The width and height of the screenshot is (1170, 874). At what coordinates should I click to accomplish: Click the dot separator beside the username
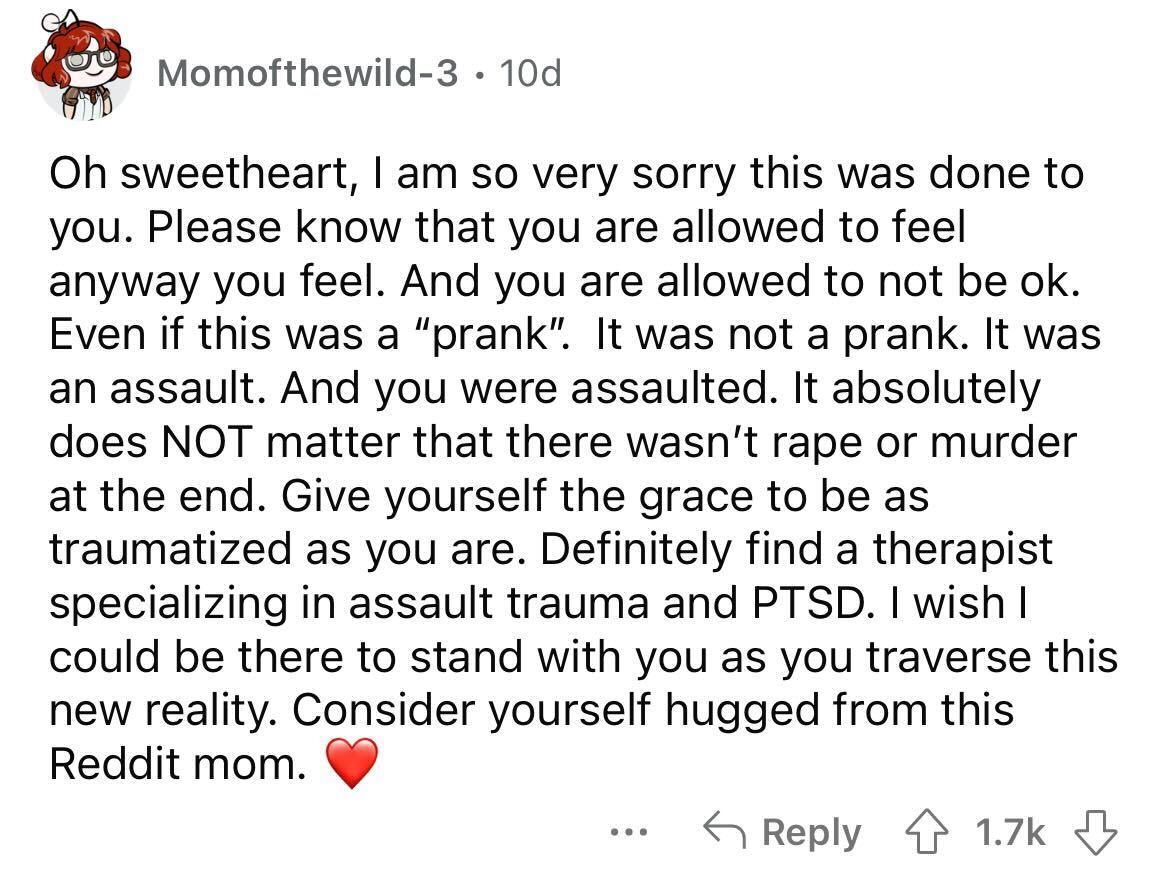coord(478,75)
